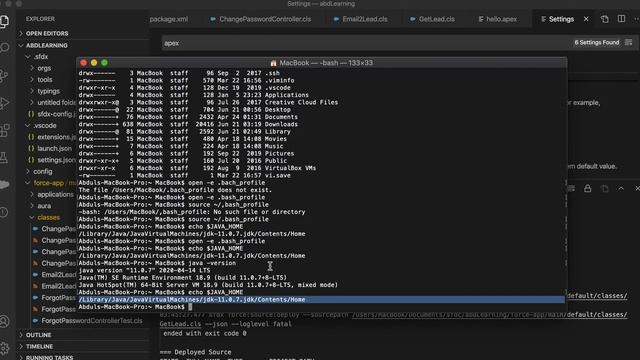This screenshot has width=640, height=360.
Task: Open the Manage gear in the activity bar
Action: click(4, 348)
